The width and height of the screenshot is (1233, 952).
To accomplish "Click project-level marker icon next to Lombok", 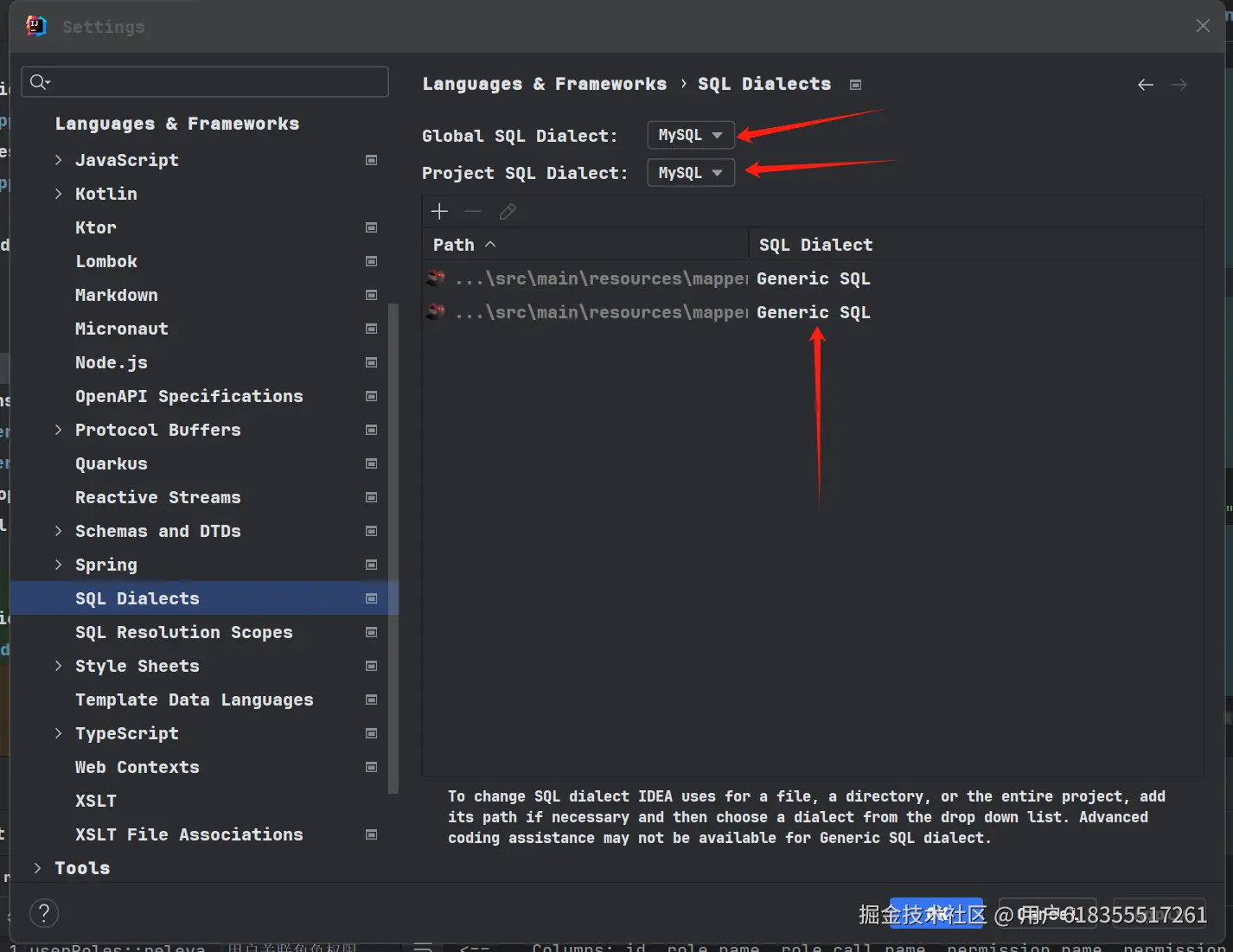I will click(x=372, y=261).
